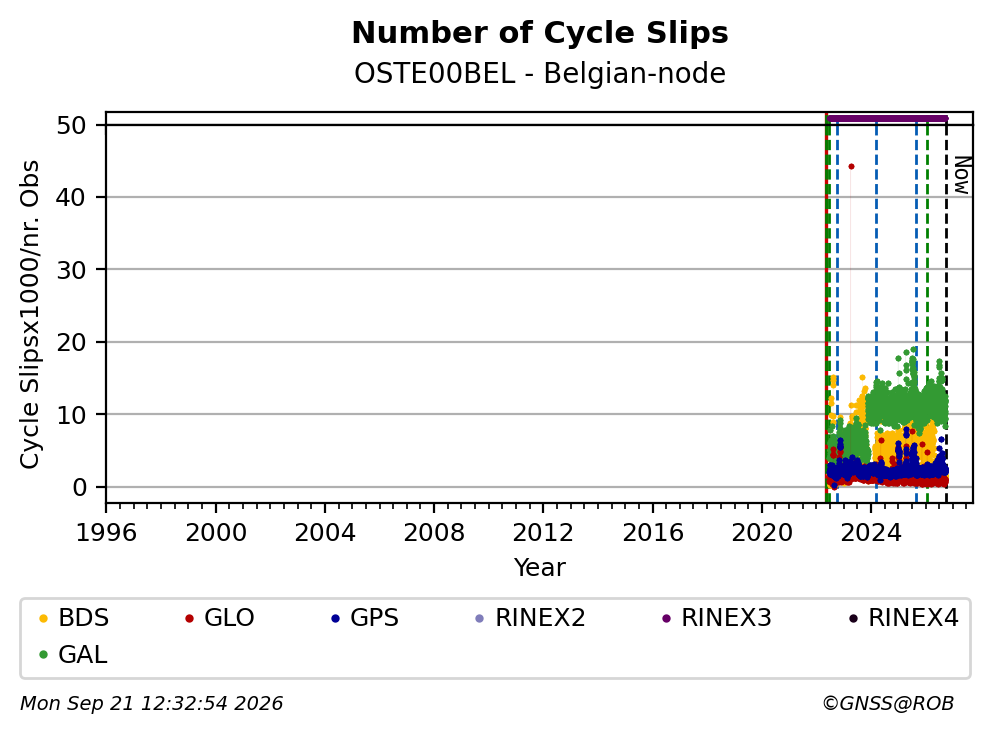
Task: Click the Cycle Slipsx1000/nr. Obs axis label
Action: tap(30, 314)
